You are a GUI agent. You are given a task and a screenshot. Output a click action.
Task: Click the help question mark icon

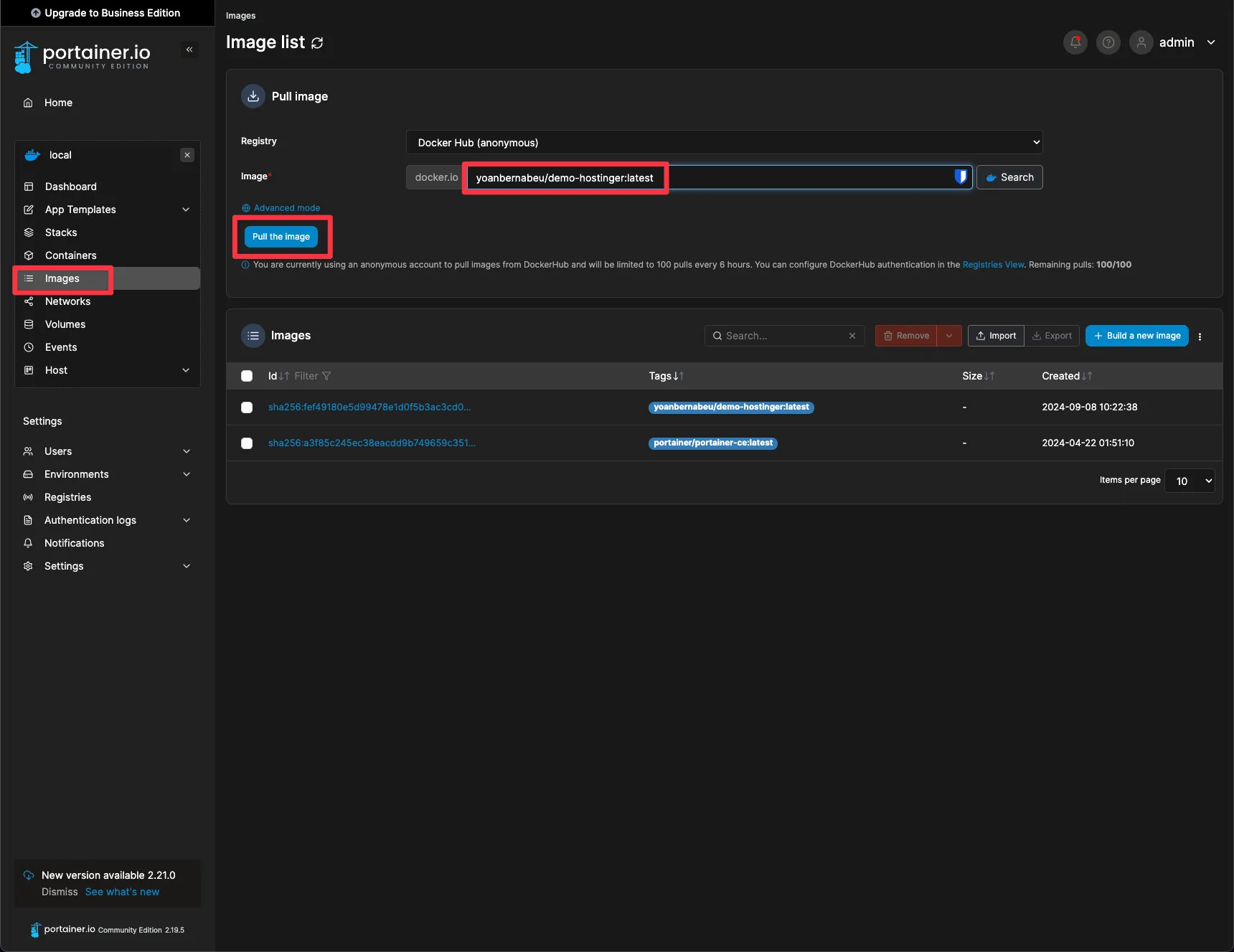tap(1108, 42)
